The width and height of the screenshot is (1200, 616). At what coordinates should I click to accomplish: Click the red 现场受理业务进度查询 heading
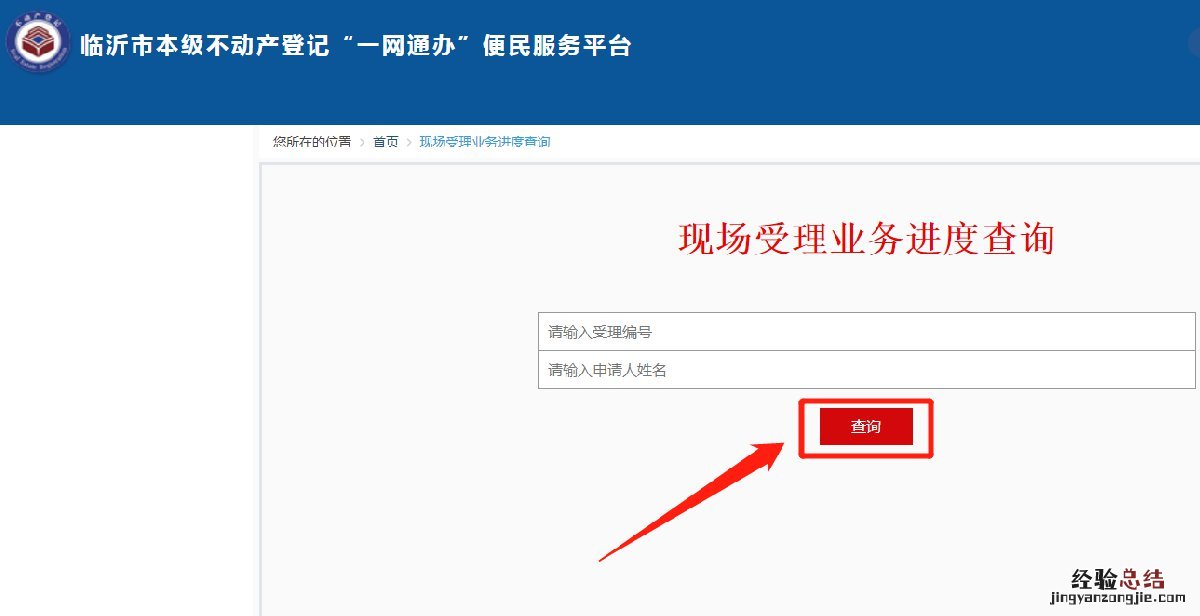pos(866,239)
